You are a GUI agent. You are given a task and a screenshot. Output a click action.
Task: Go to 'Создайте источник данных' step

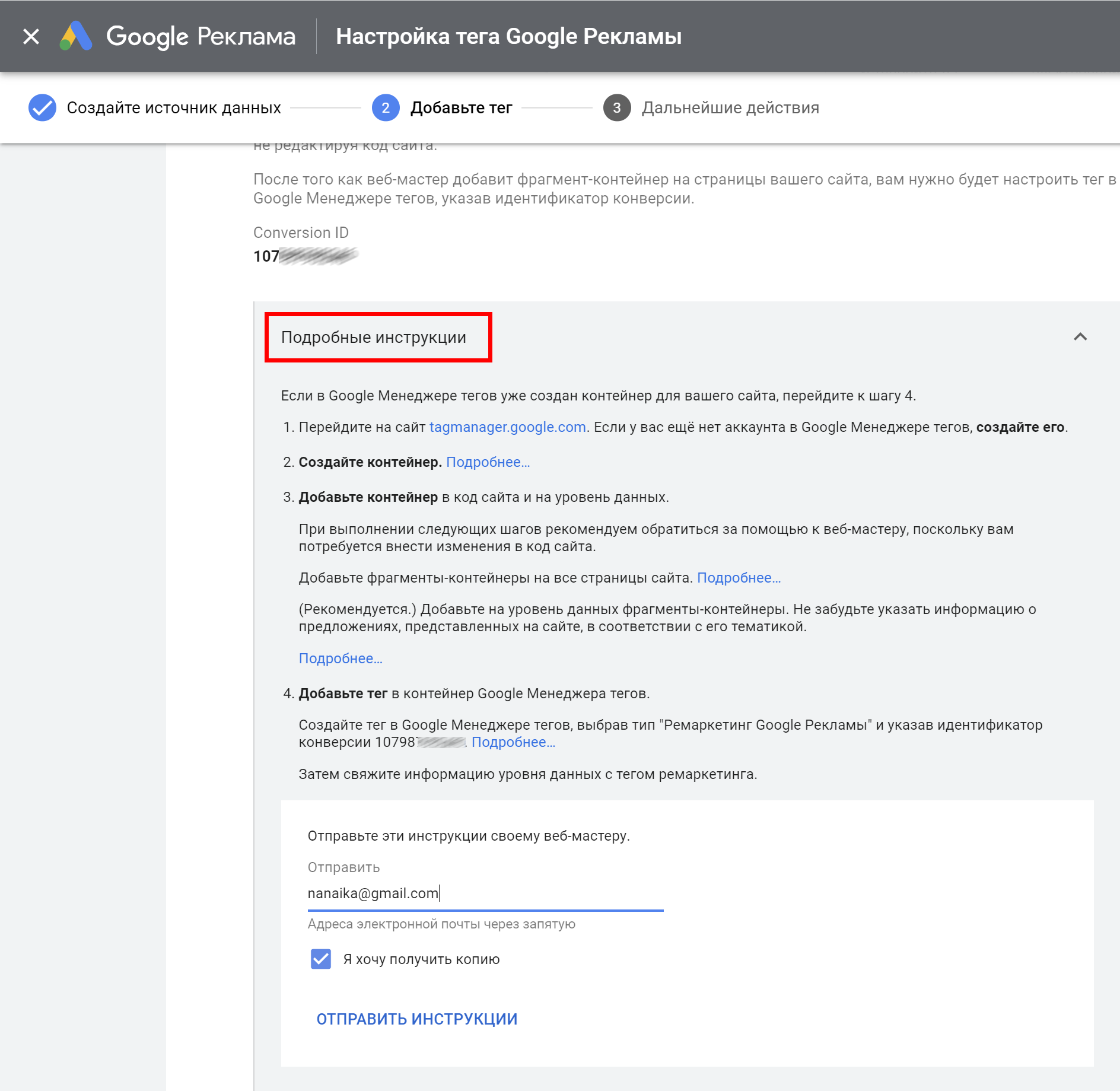174,108
